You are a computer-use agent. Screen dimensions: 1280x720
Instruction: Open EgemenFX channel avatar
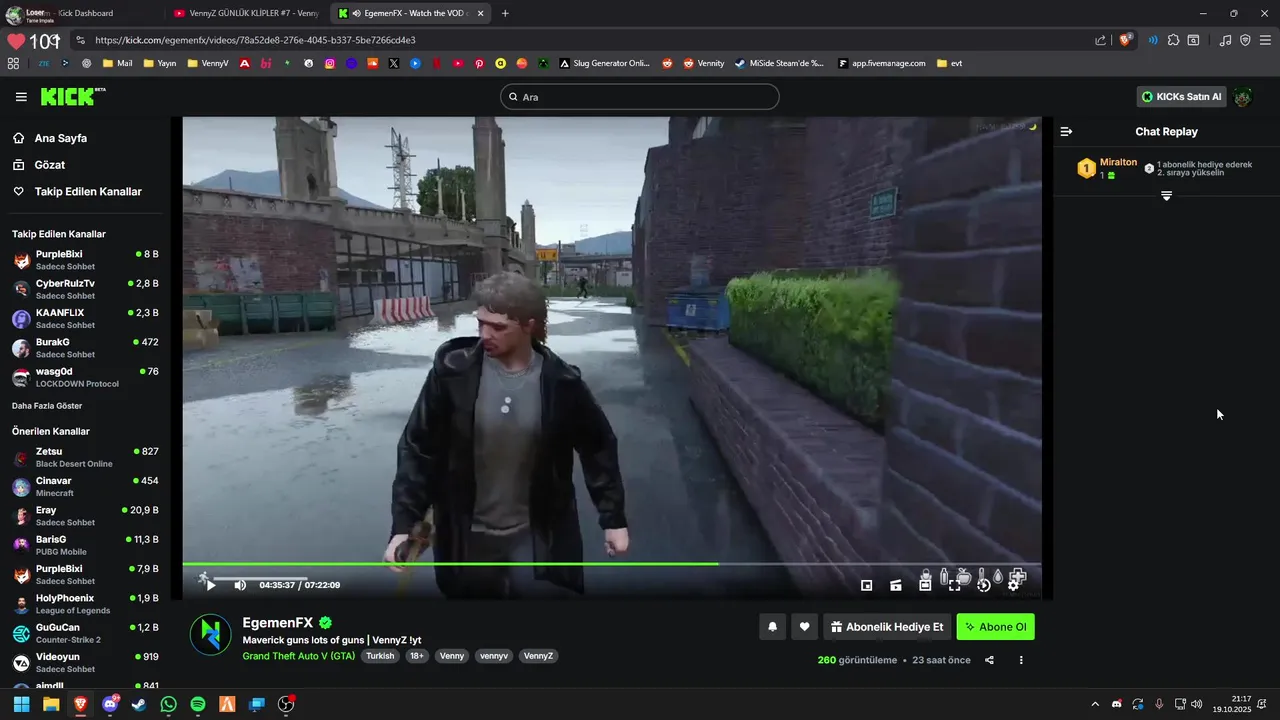coord(211,635)
